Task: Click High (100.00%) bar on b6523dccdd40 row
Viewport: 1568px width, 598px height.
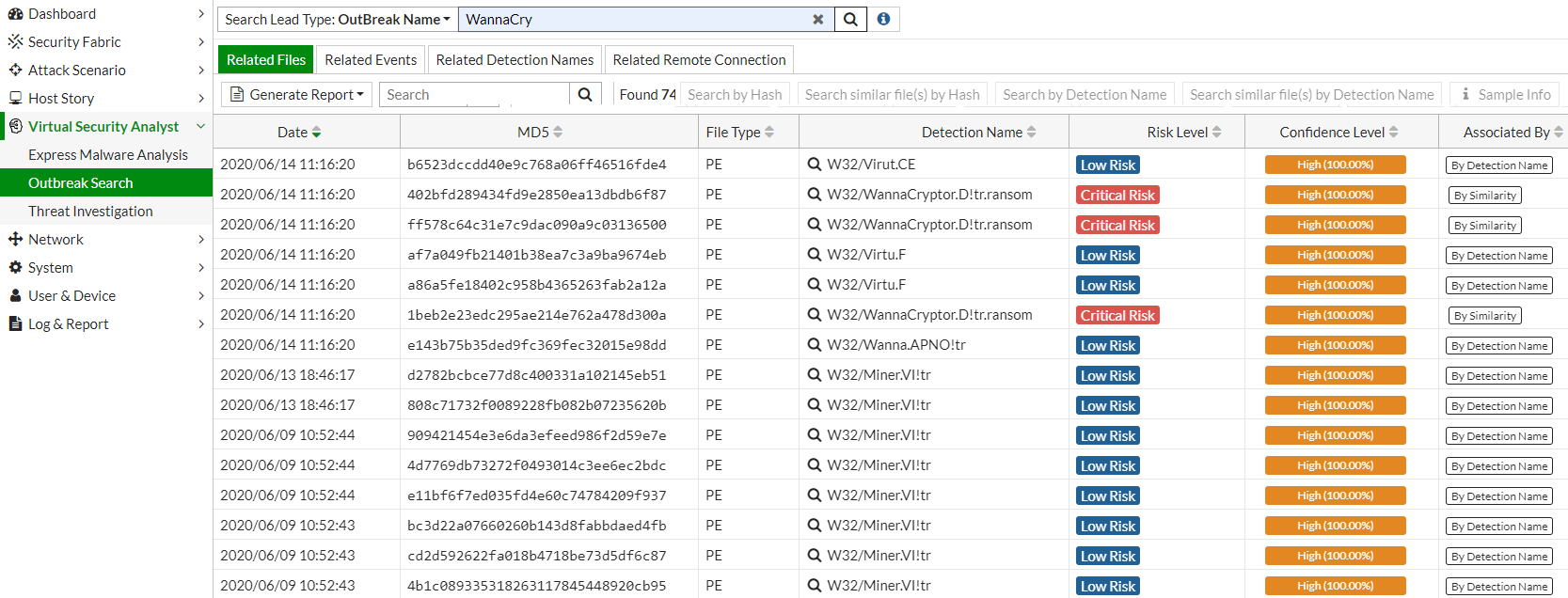Action: click(1336, 165)
